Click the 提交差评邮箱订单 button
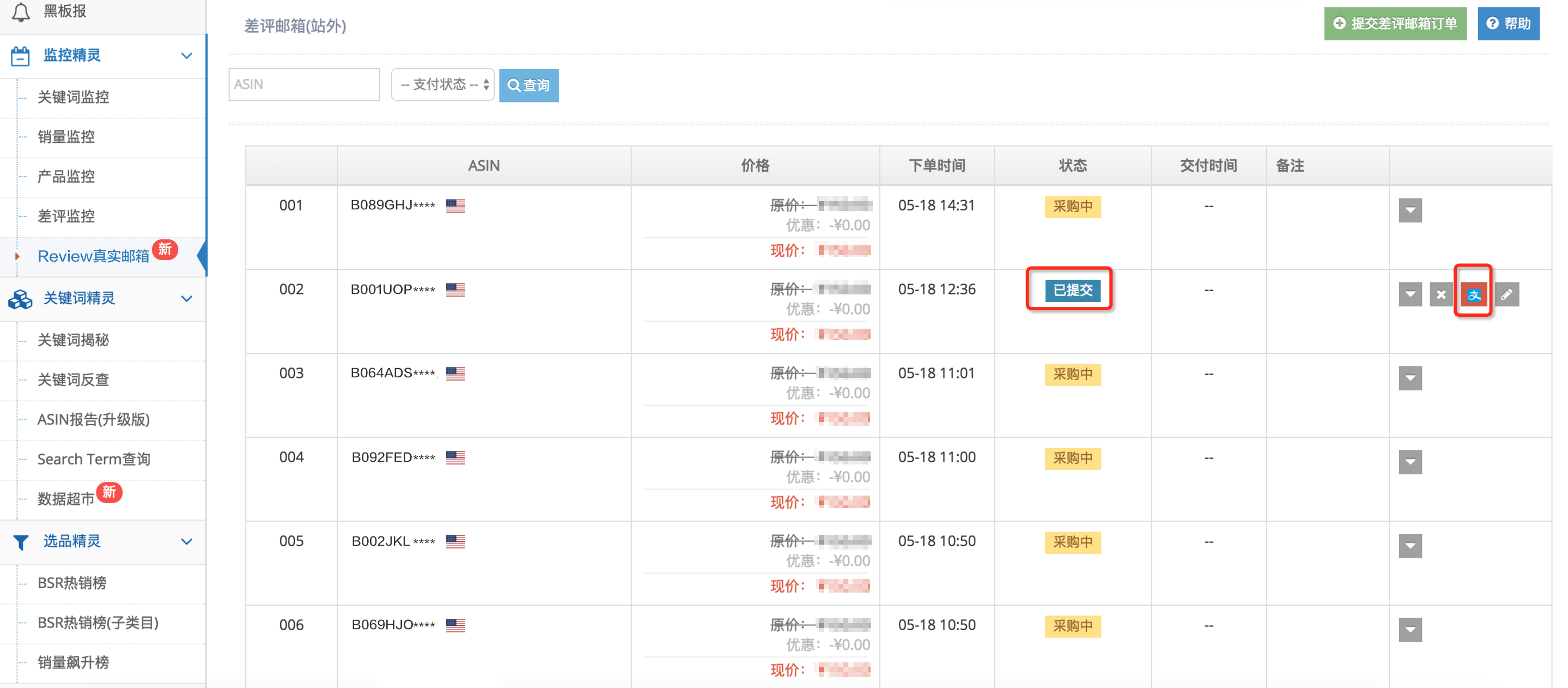This screenshot has height=688, width=1568. (1395, 24)
